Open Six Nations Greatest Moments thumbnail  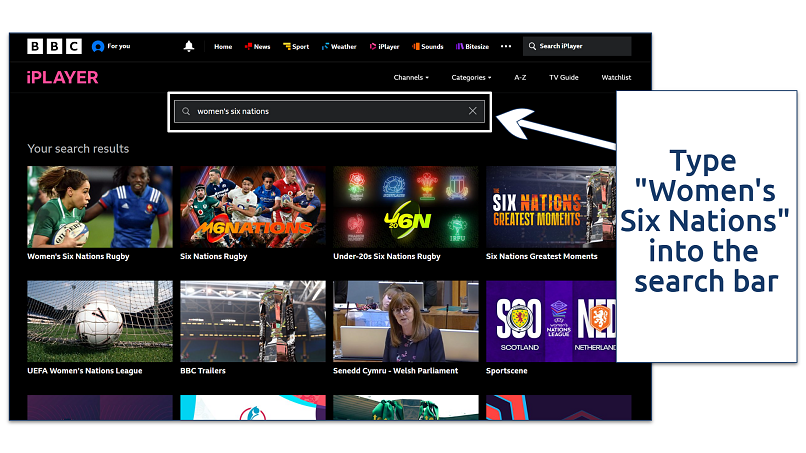[x=551, y=207]
